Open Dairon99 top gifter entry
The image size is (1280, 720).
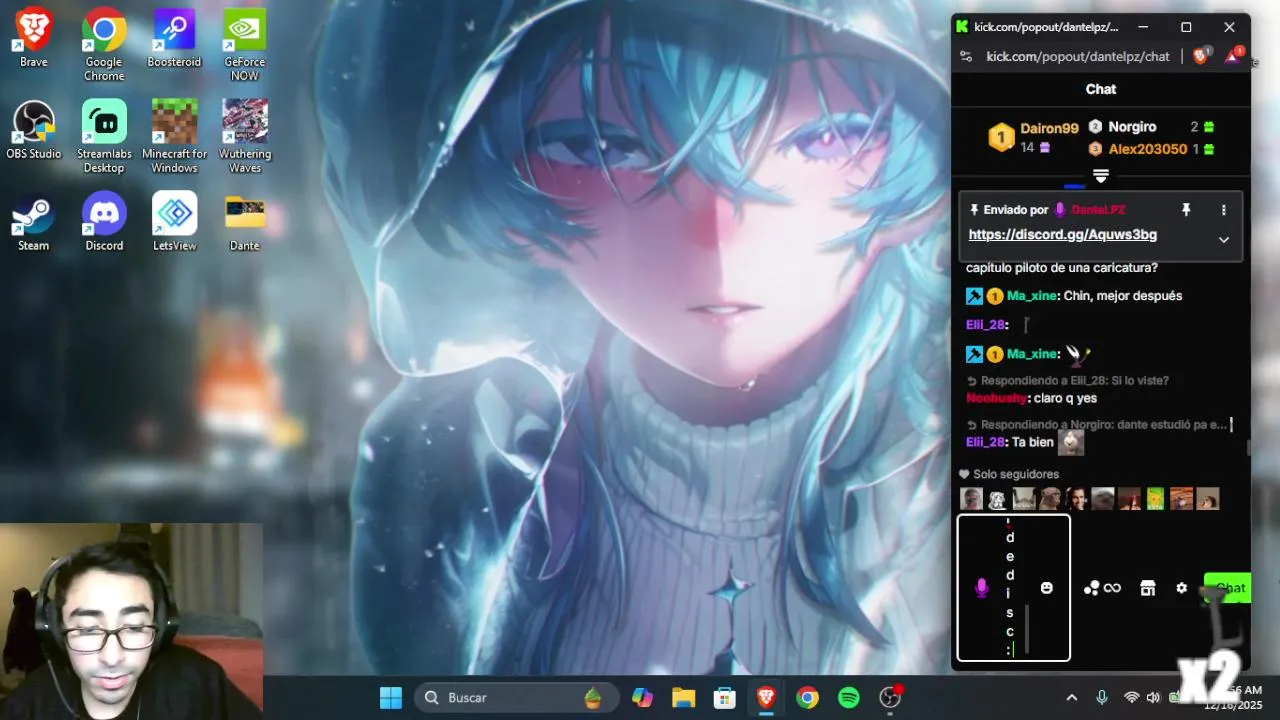tap(1033, 137)
